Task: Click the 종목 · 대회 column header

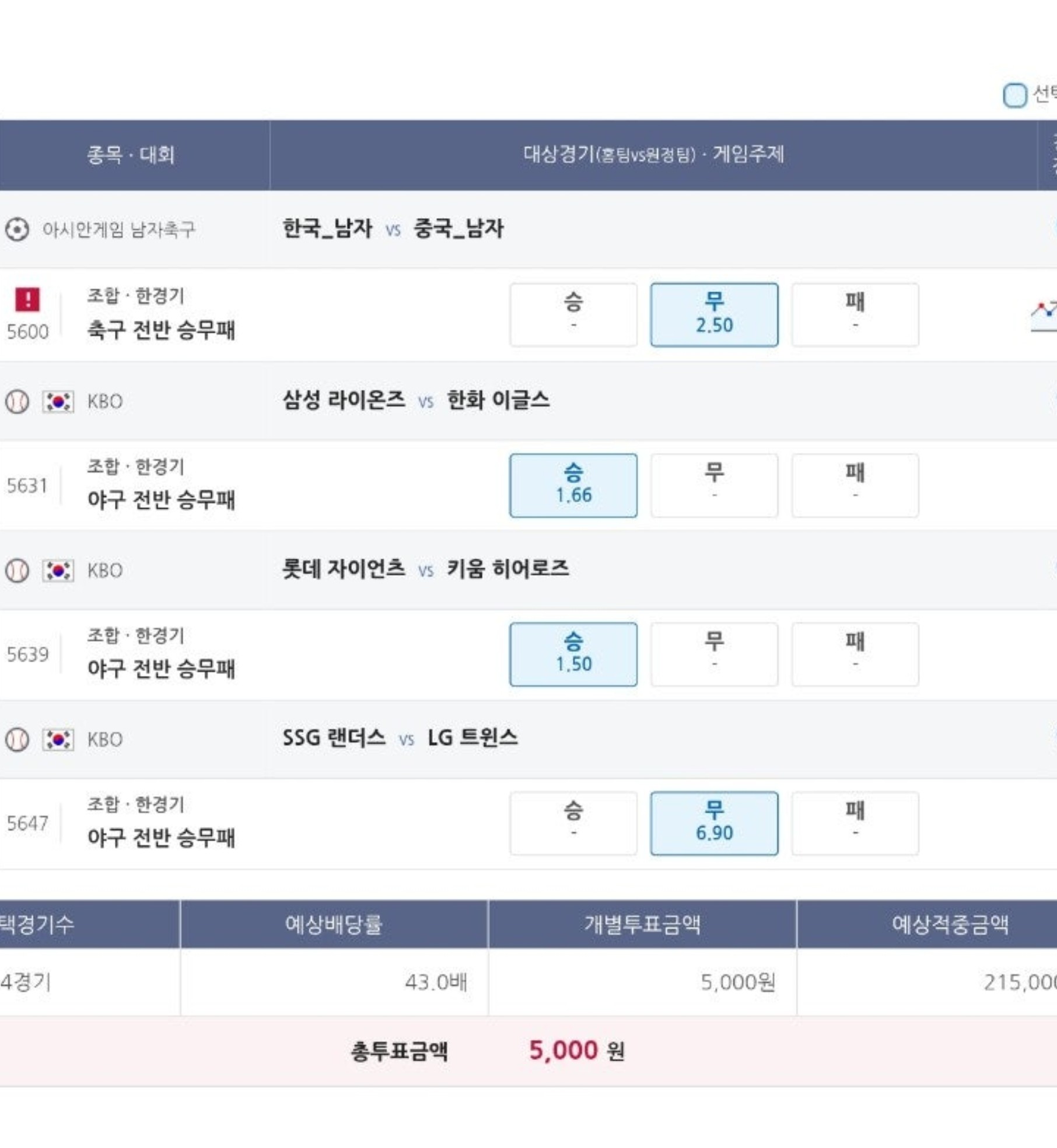Action: (131, 155)
